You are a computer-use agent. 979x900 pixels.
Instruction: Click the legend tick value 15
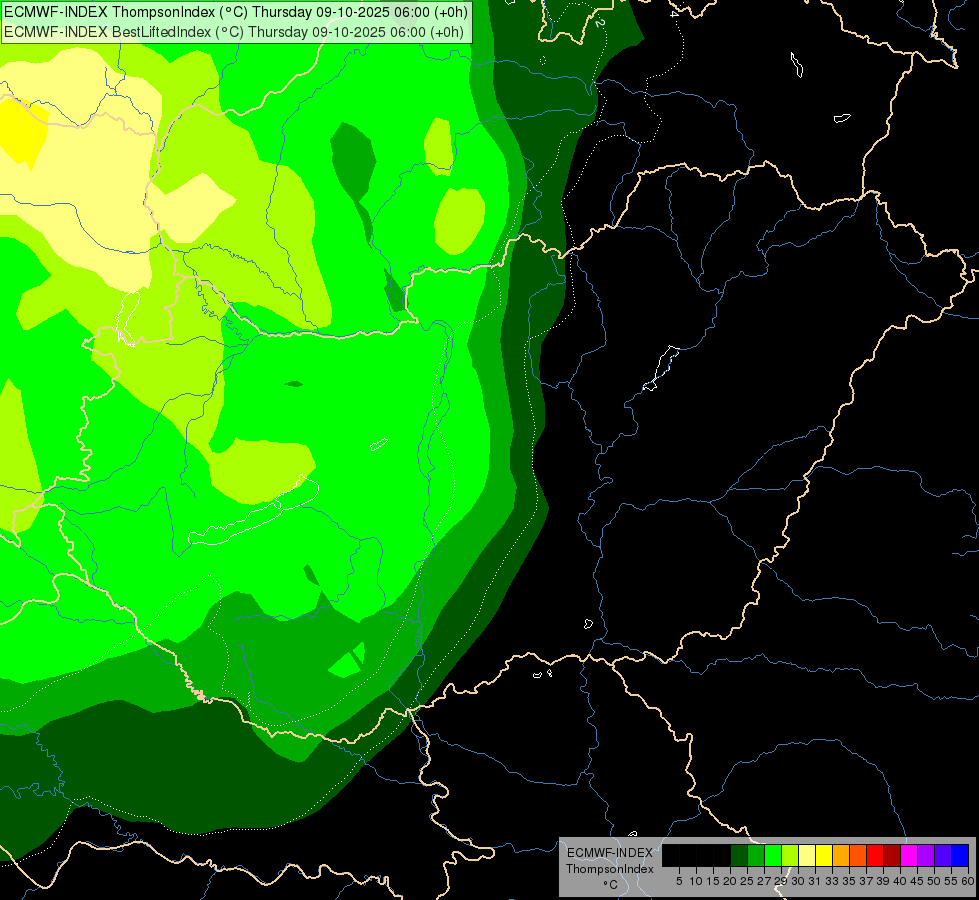pos(714,881)
